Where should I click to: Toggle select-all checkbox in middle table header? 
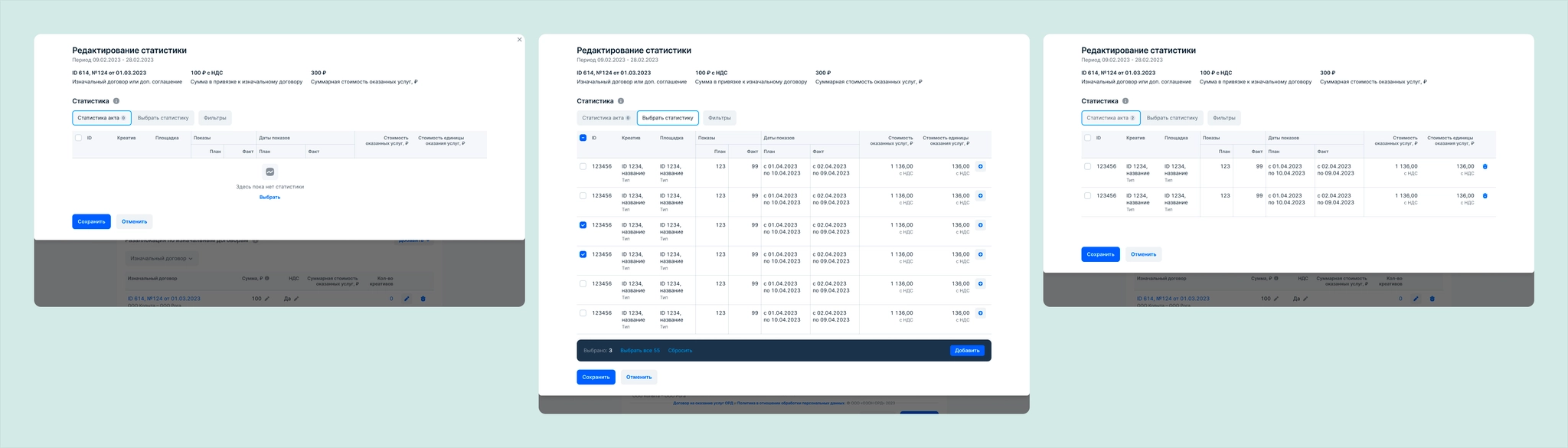point(583,138)
